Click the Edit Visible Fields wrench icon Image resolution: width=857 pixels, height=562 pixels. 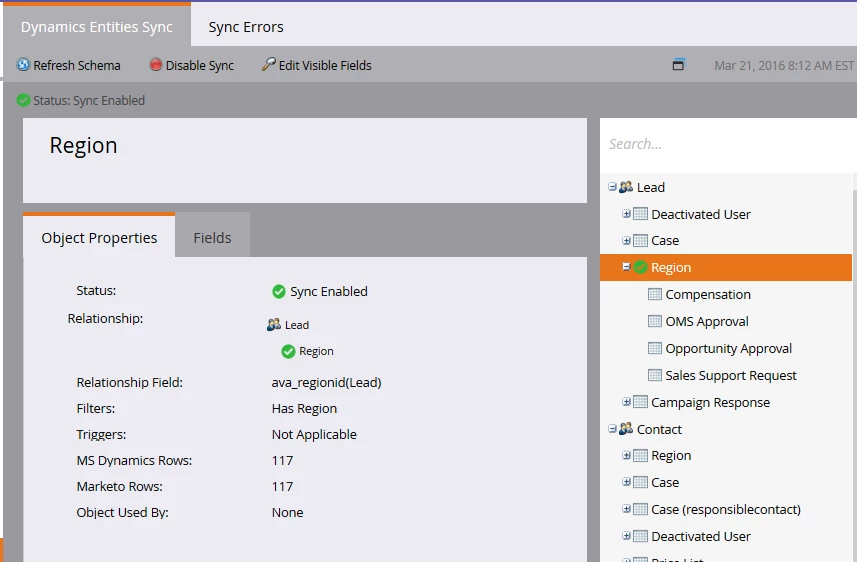(x=268, y=65)
